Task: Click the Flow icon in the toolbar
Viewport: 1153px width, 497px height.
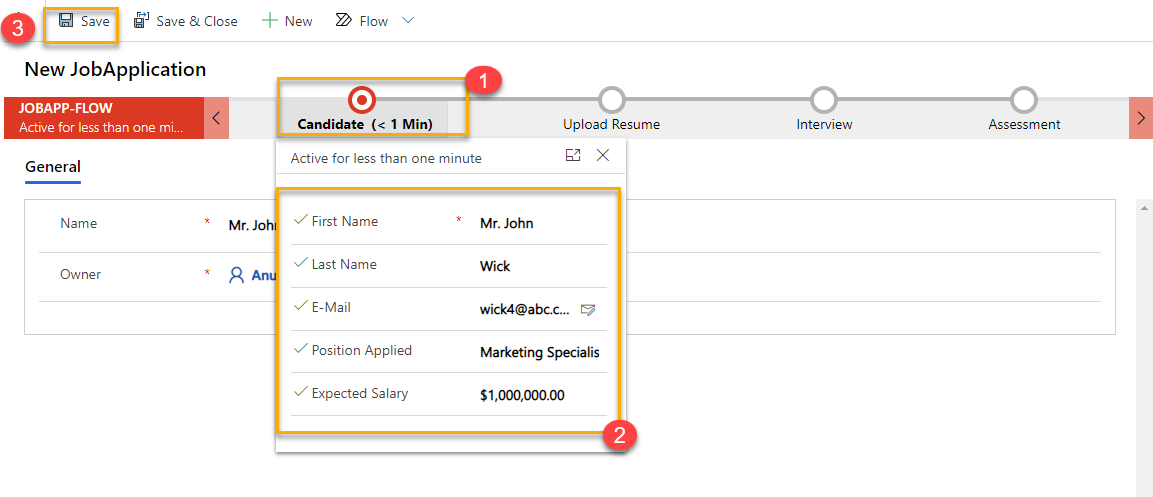Action: point(343,21)
